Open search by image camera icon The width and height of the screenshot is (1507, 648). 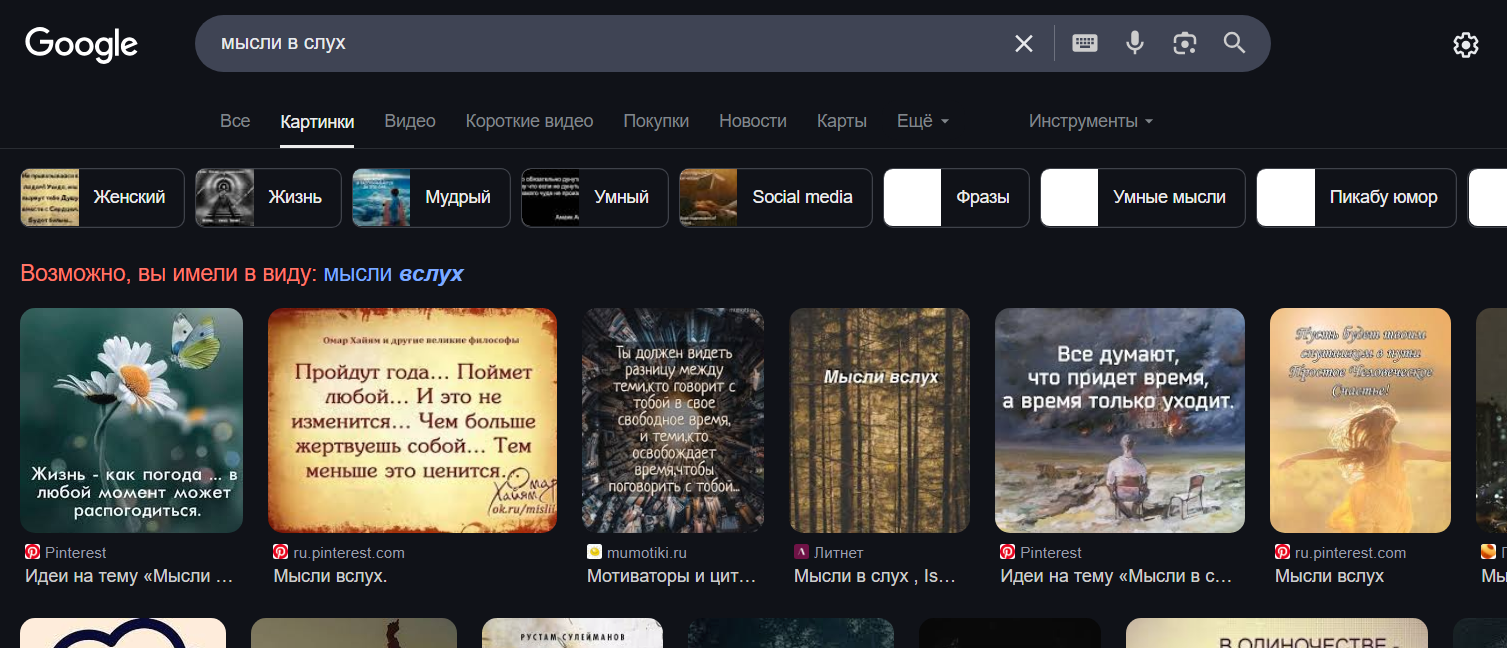tap(1185, 43)
